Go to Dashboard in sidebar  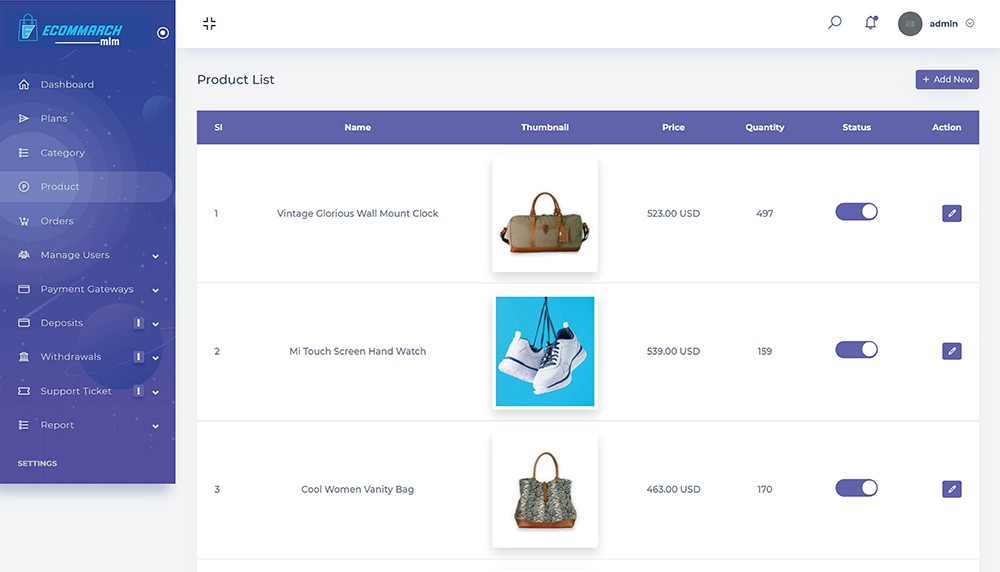pos(67,85)
